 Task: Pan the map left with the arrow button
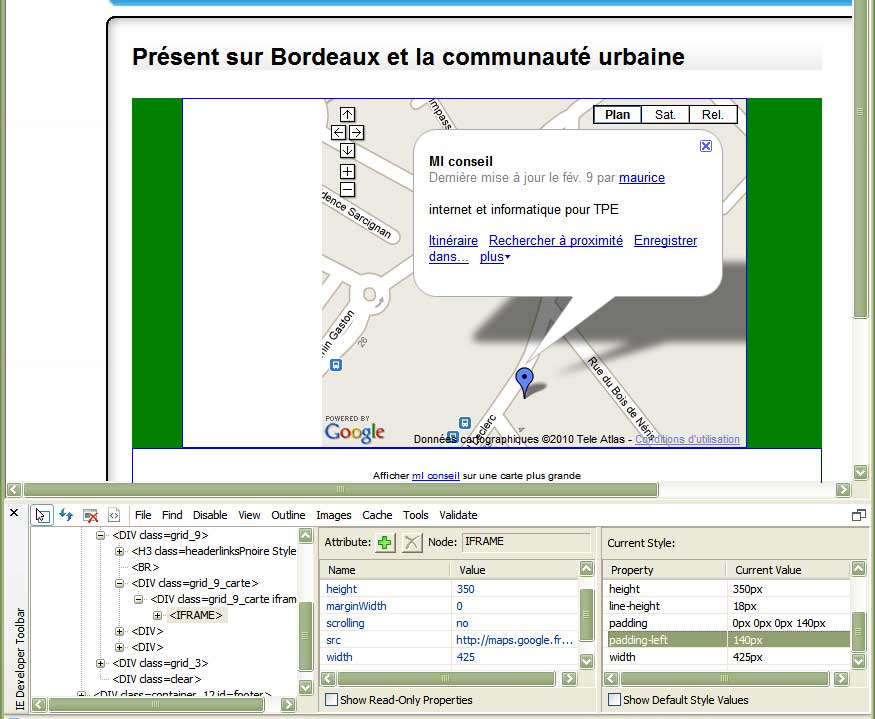pos(338,132)
